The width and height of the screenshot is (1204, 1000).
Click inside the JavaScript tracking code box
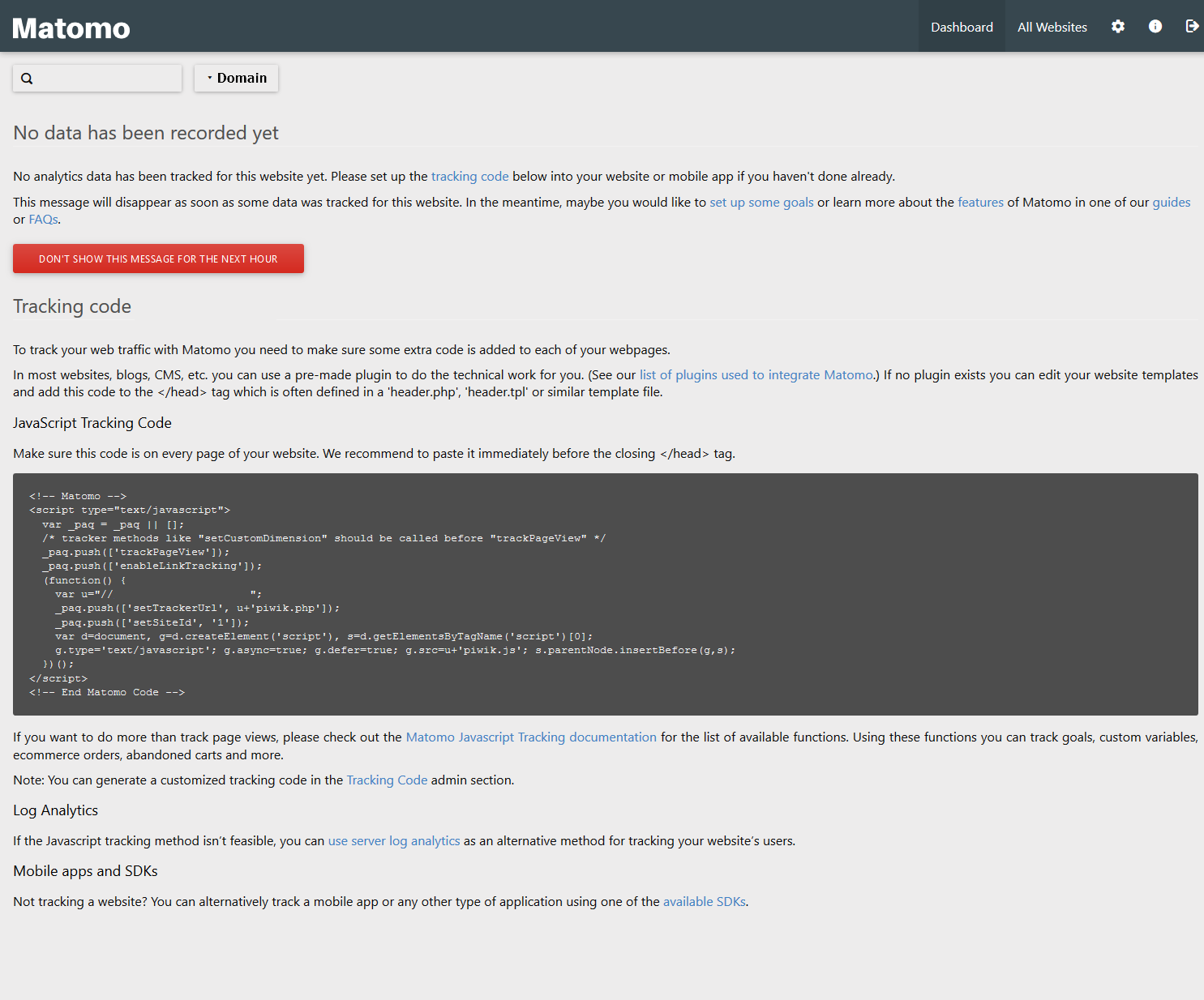[605, 594]
